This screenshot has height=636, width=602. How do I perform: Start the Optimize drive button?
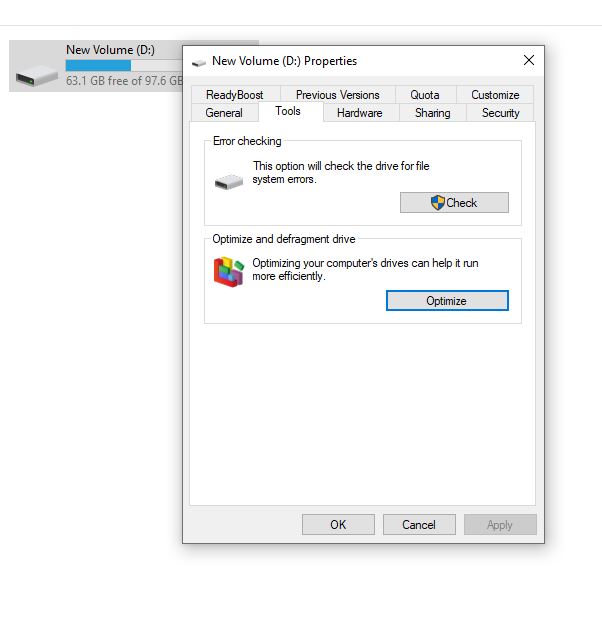pyautogui.click(x=447, y=301)
